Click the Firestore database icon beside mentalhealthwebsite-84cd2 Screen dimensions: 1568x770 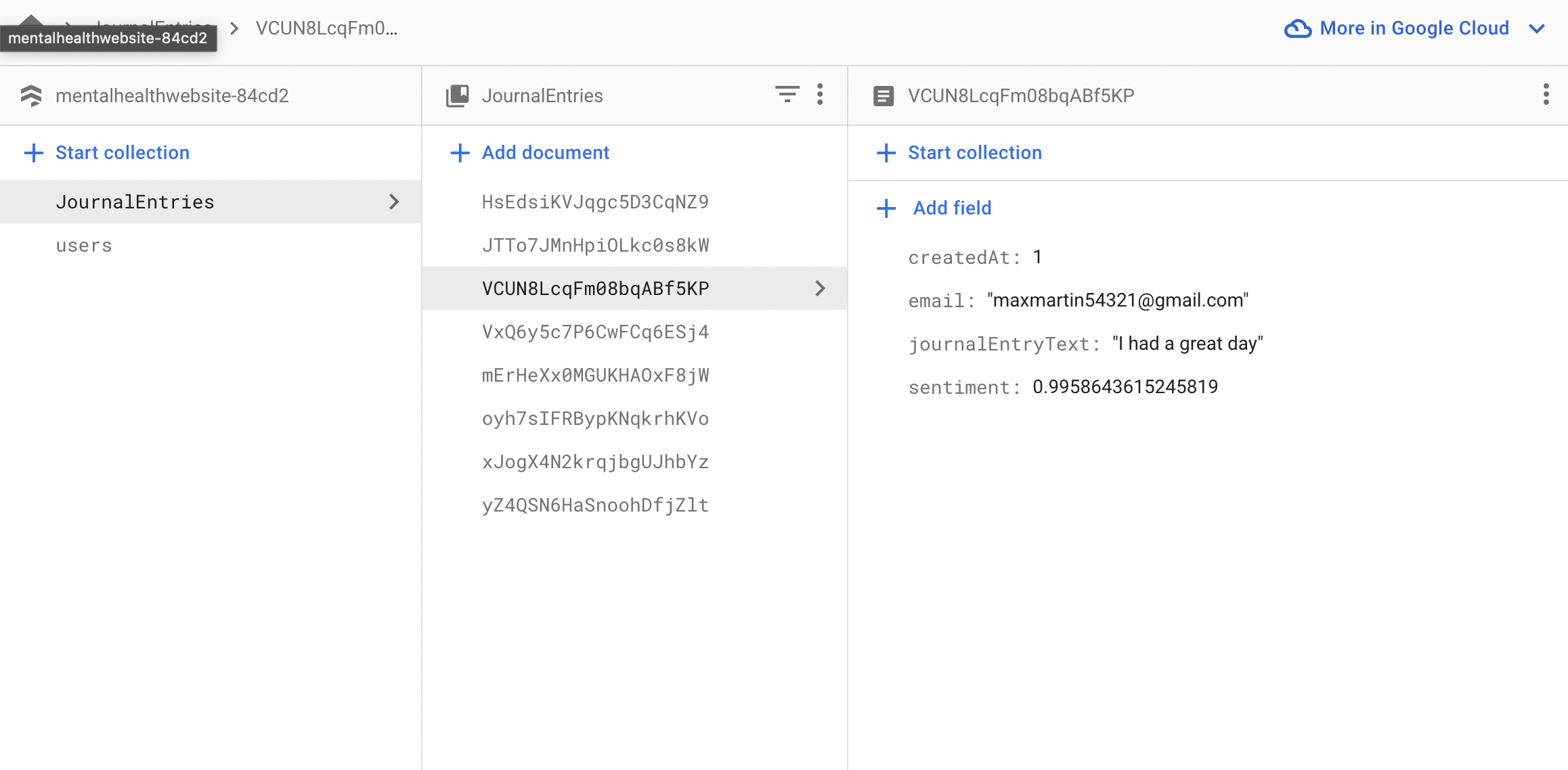31,95
